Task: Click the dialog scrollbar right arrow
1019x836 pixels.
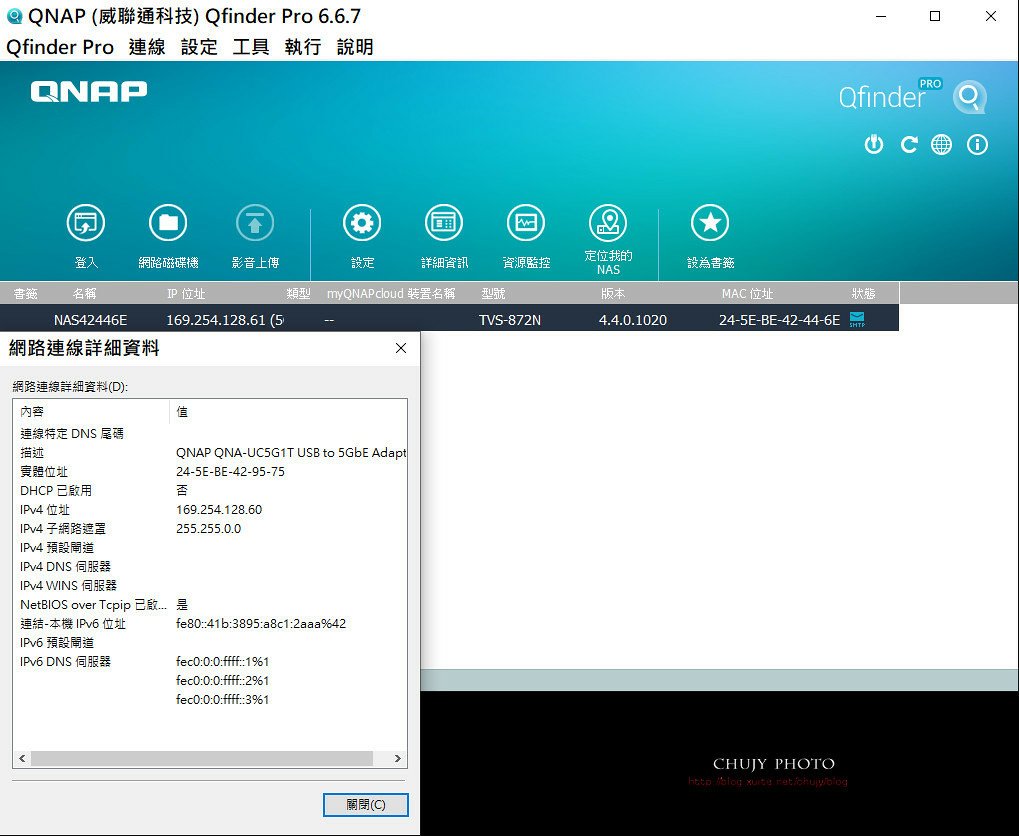Action: coord(398,759)
